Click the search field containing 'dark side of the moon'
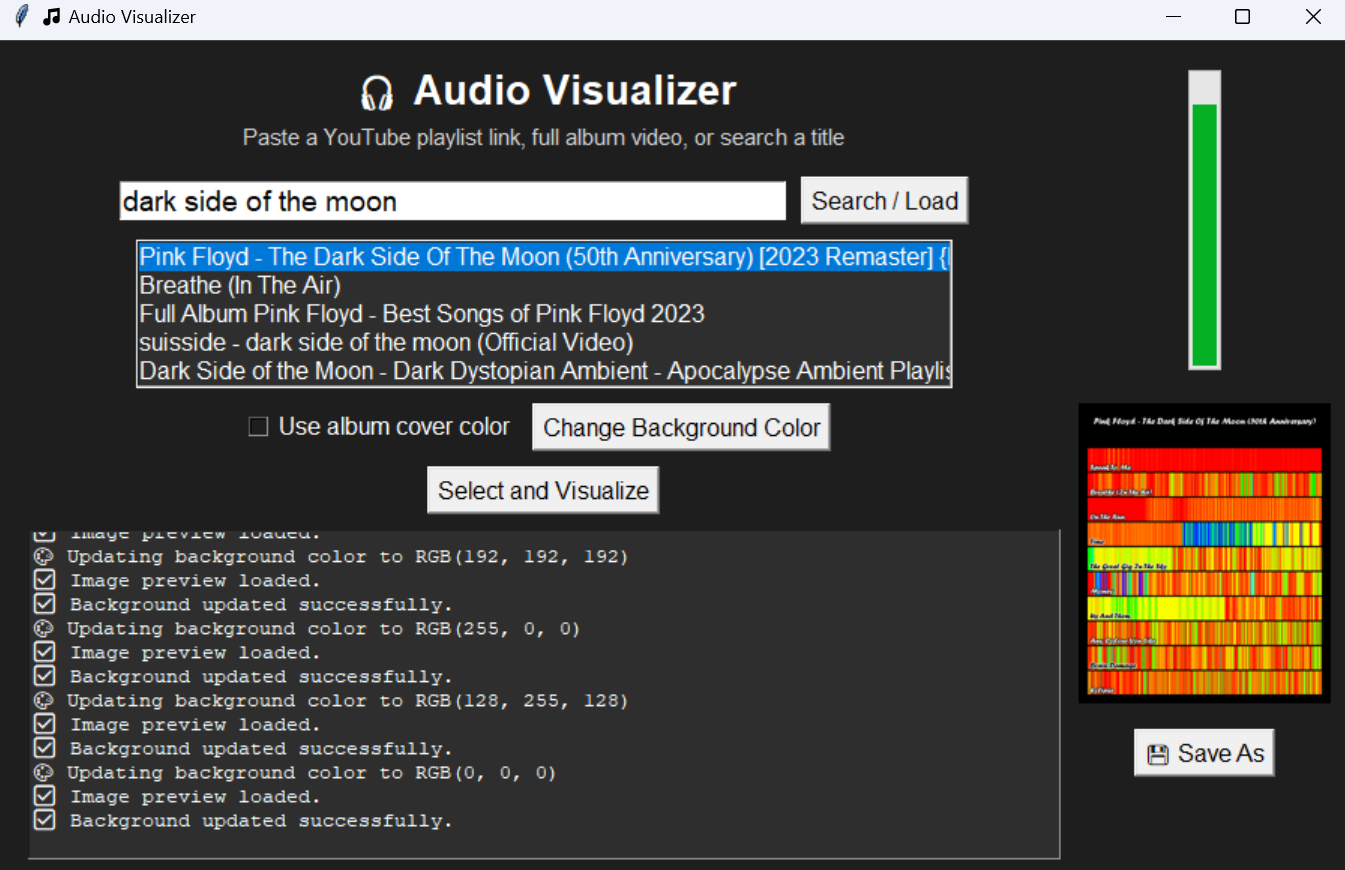This screenshot has width=1345, height=870. coord(452,201)
